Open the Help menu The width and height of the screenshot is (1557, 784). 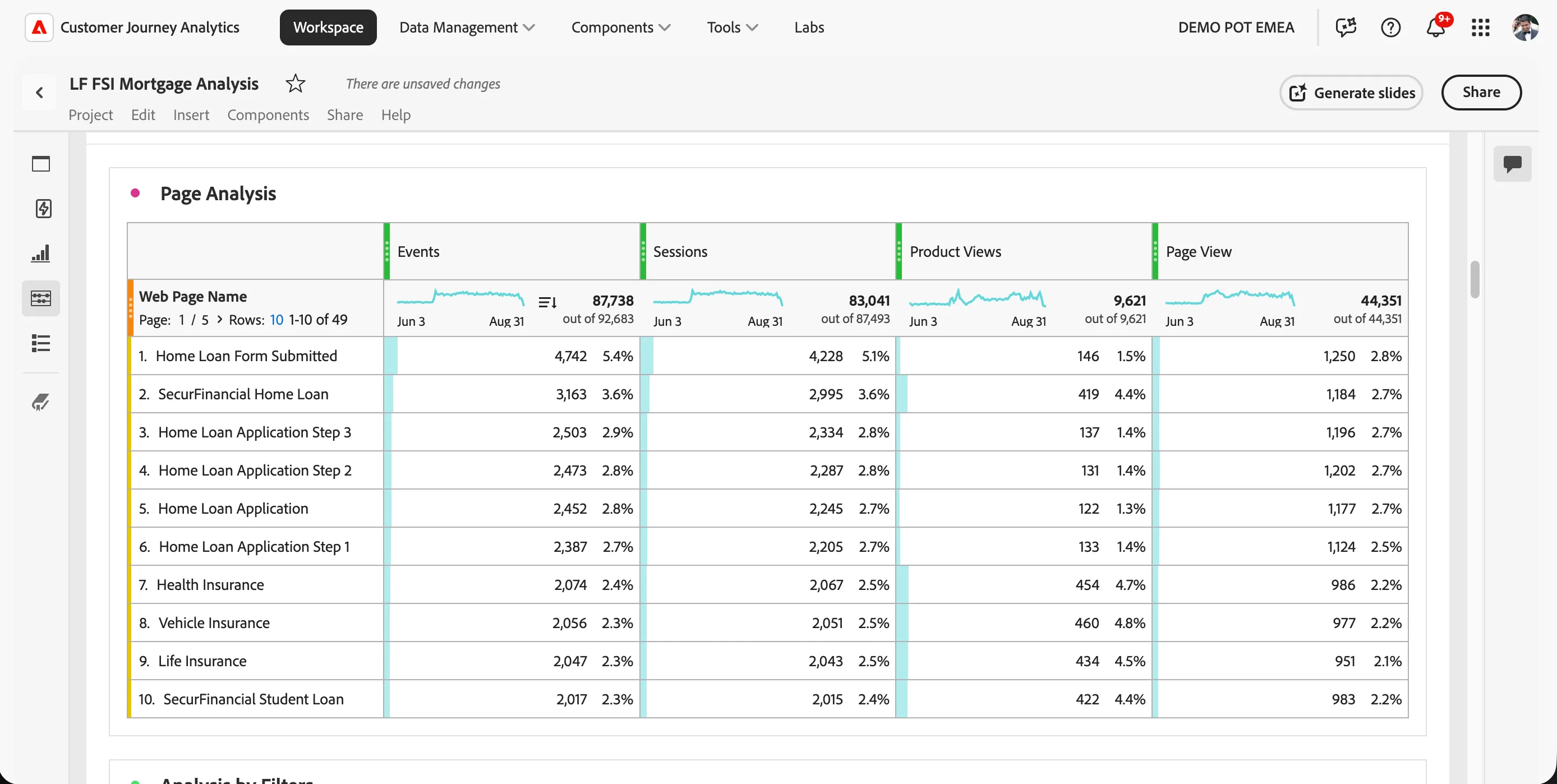(396, 115)
